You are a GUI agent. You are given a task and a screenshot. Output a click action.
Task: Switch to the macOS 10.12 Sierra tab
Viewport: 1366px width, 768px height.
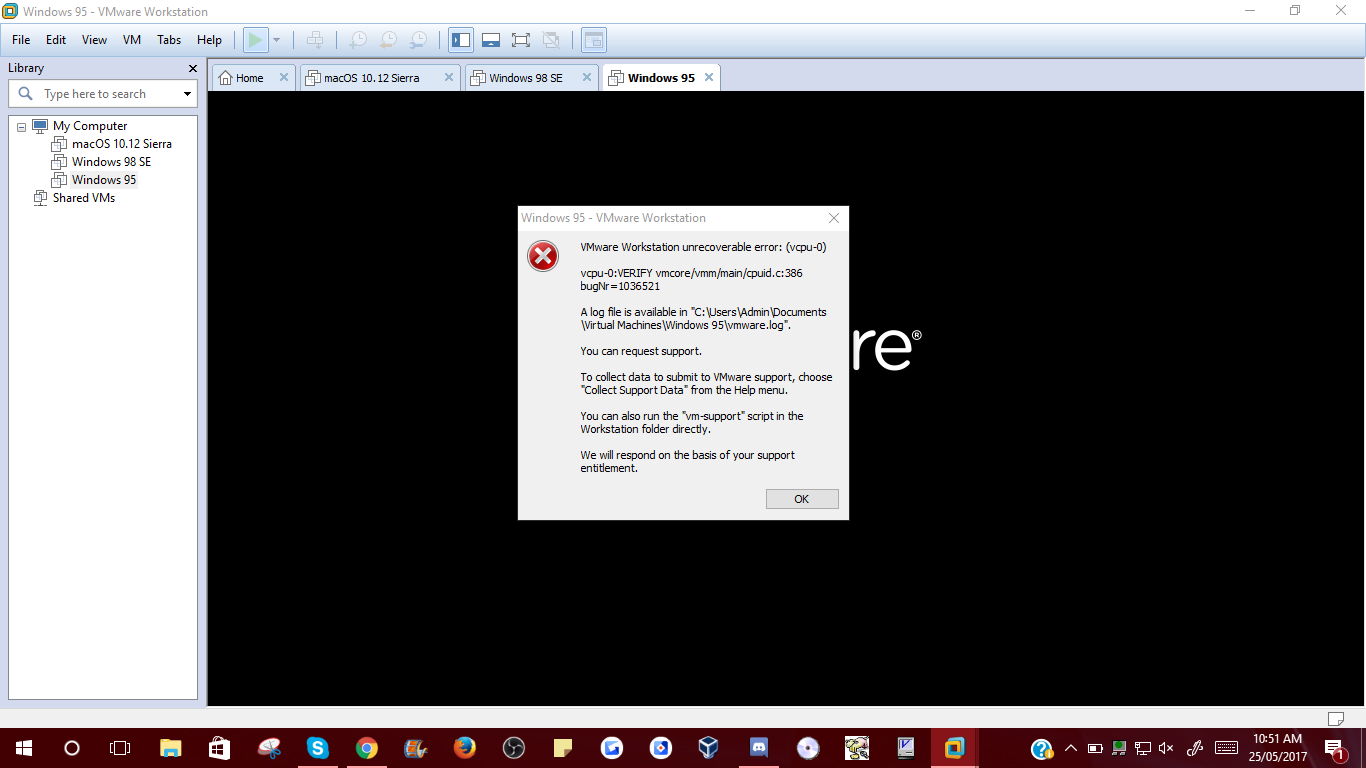[x=371, y=78]
